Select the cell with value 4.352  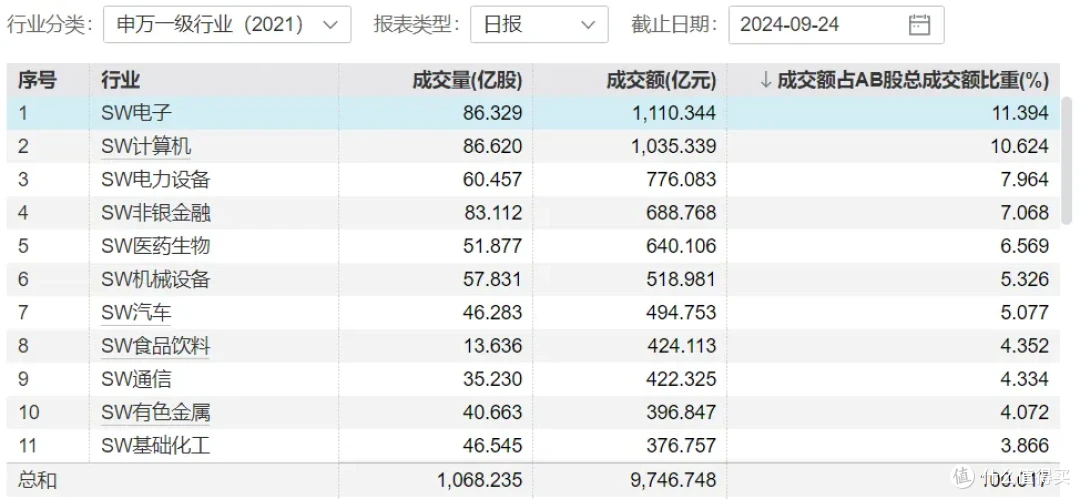tap(1025, 346)
